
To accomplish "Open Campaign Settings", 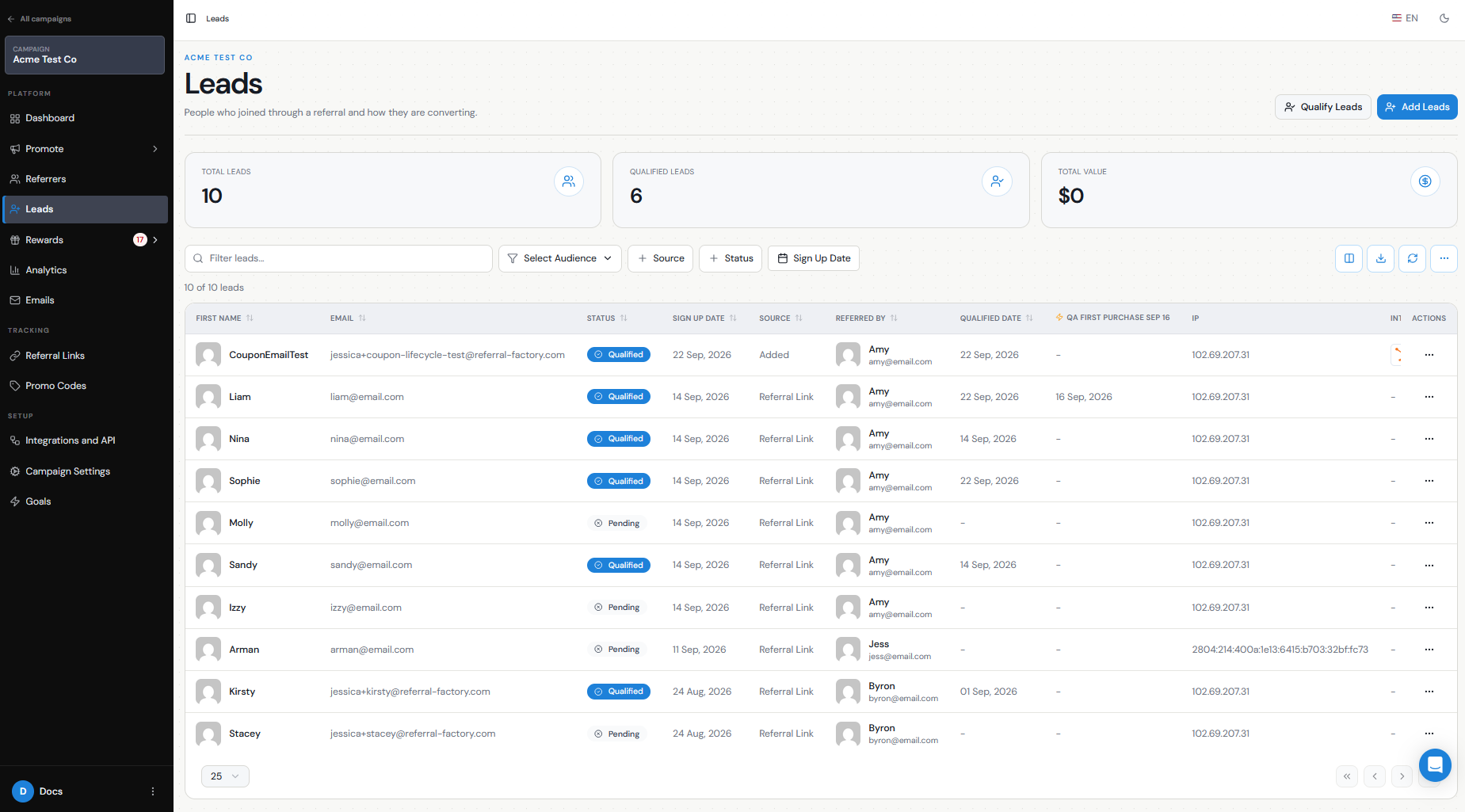I will click(86, 471).
